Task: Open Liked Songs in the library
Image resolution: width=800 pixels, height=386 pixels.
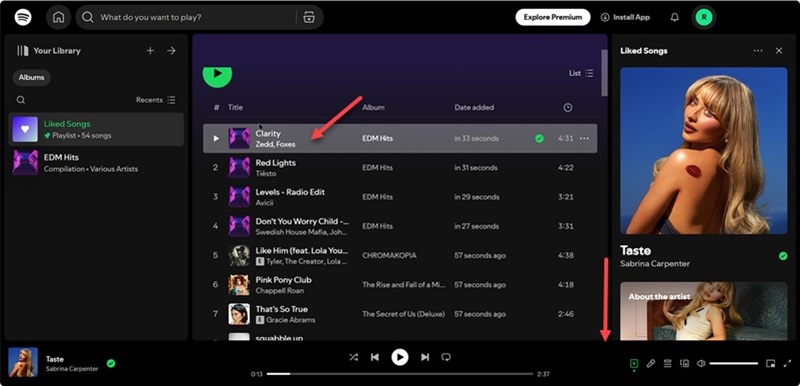Action: coord(96,130)
